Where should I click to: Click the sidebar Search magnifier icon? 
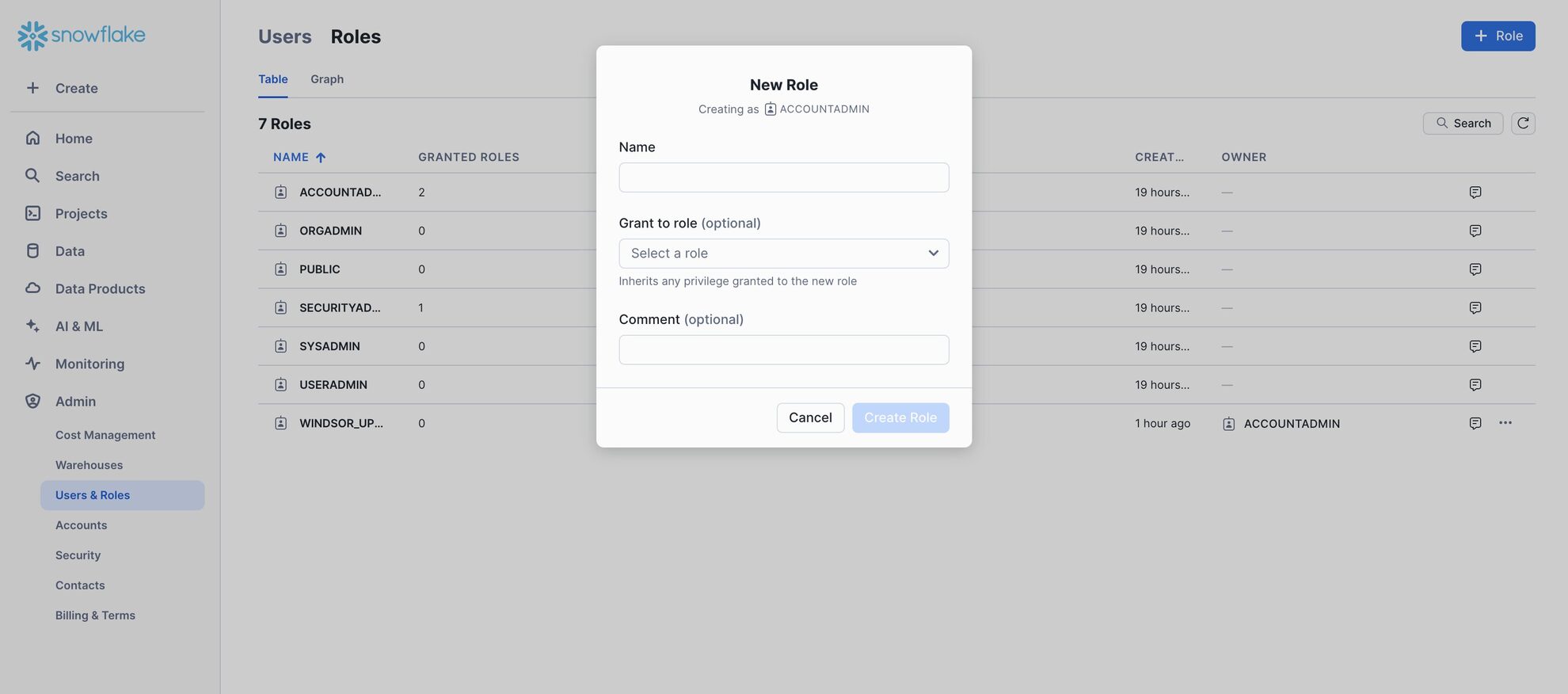32,175
